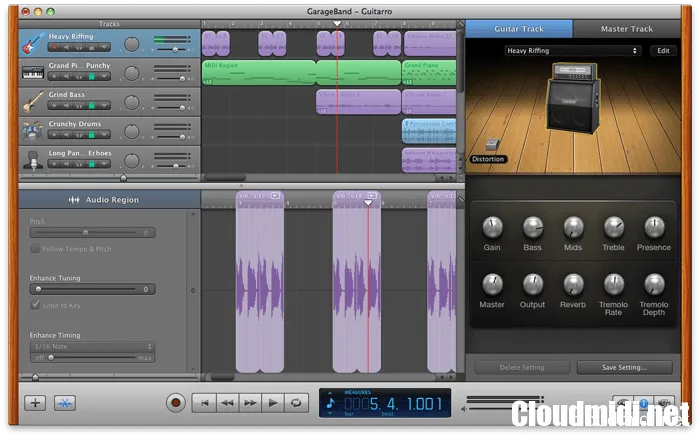Viewport: 700px width, 437px height.
Task: Click the Heavy Riffing electric guitar icon
Action: [x=32, y=43]
